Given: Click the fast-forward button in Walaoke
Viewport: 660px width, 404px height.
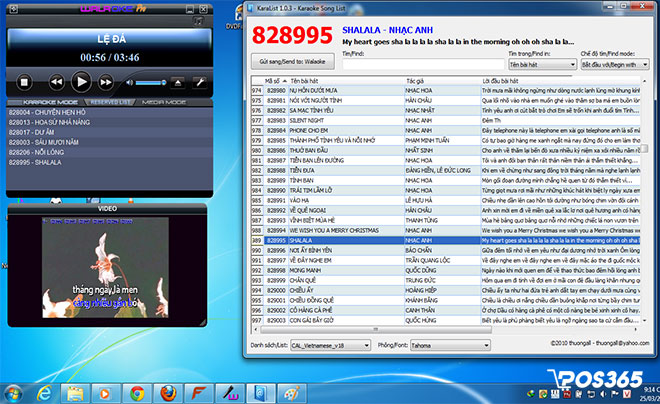Looking at the screenshot, I should point(106,82).
